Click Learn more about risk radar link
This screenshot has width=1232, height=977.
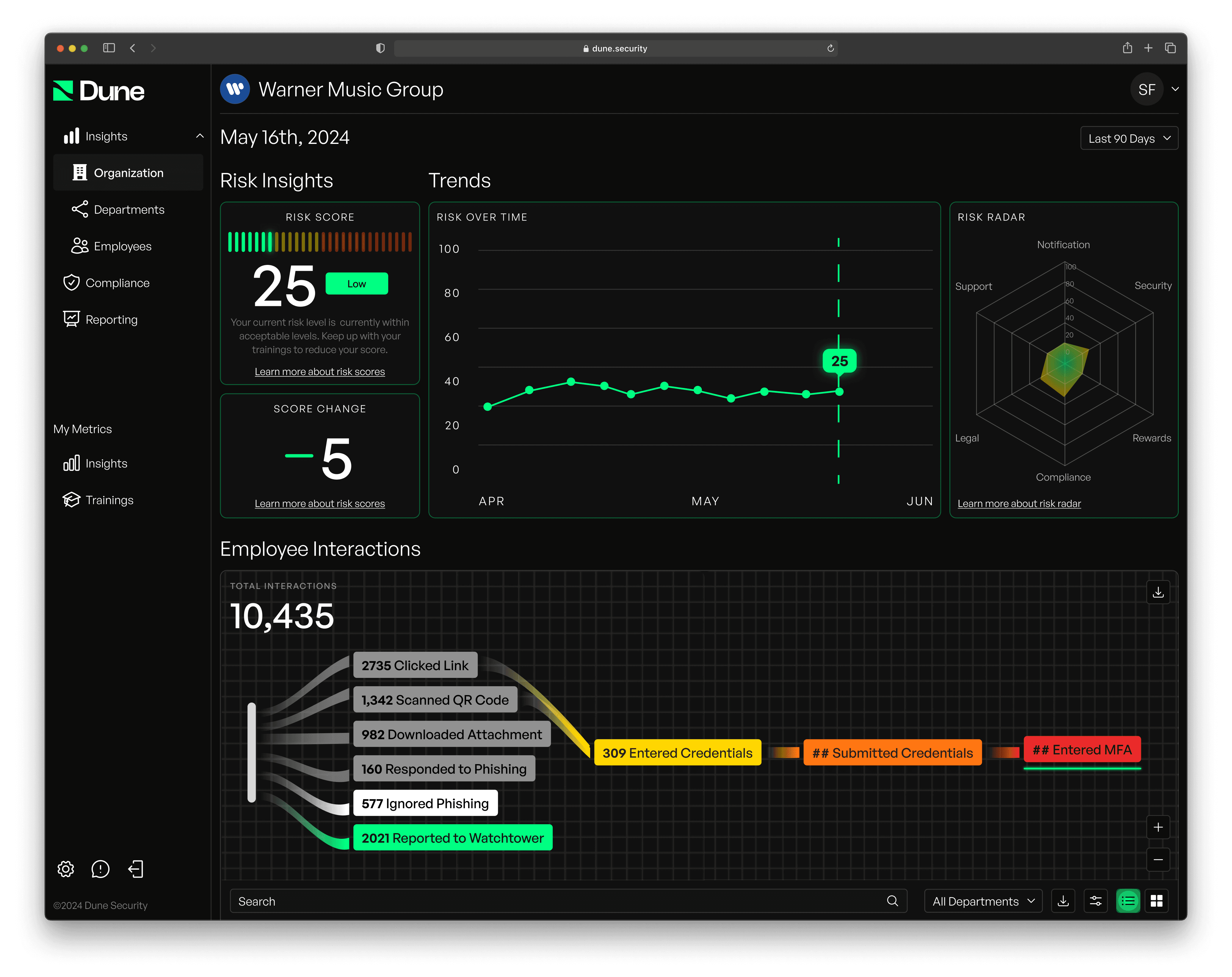1019,503
